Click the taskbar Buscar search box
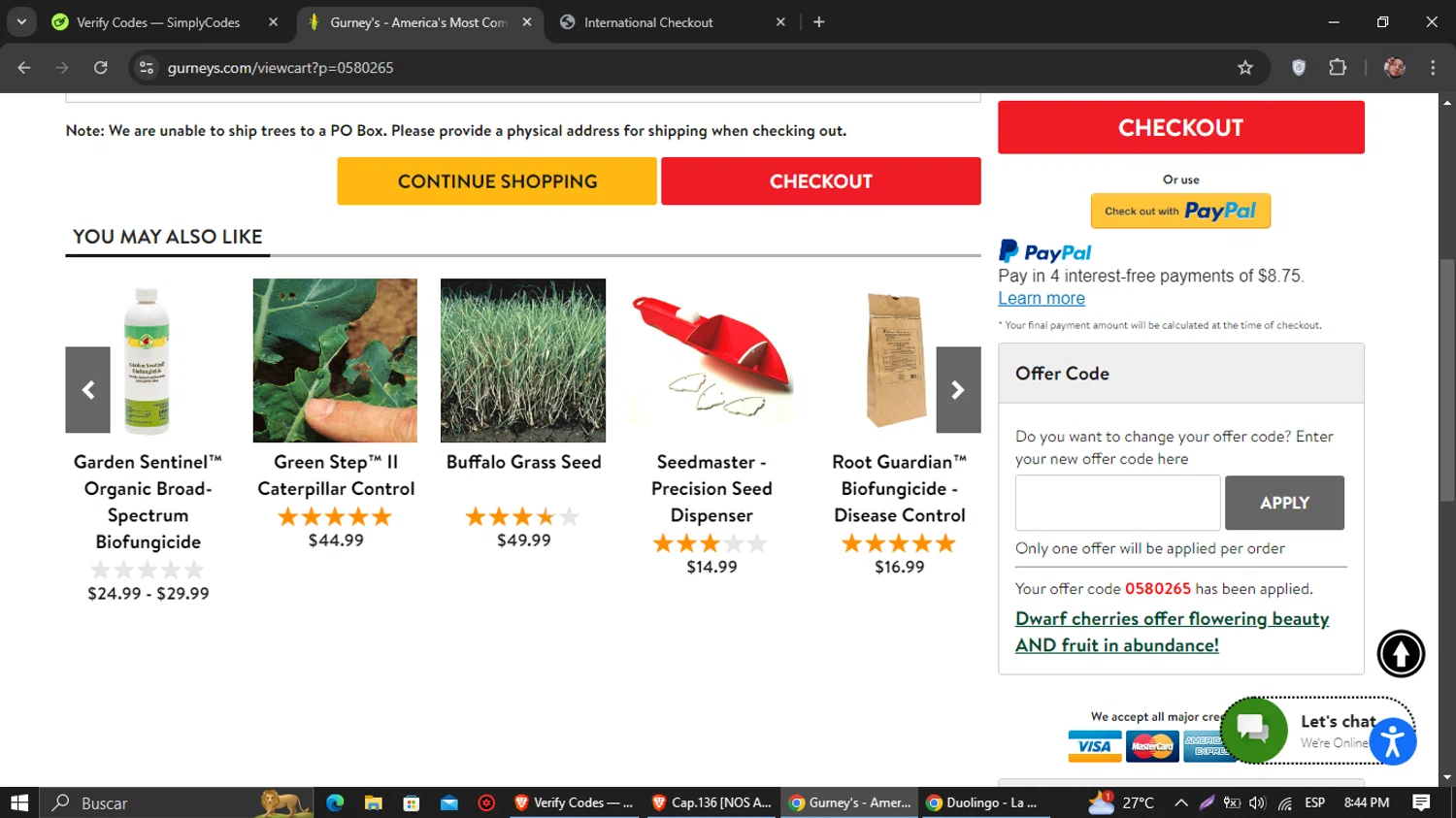The width and height of the screenshot is (1456, 818). point(177,802)
